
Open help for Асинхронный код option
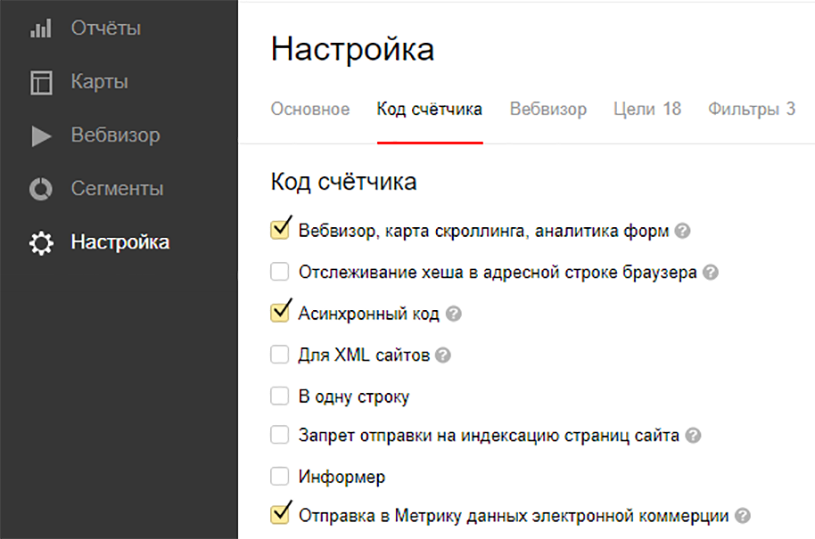tap(454, 313)
